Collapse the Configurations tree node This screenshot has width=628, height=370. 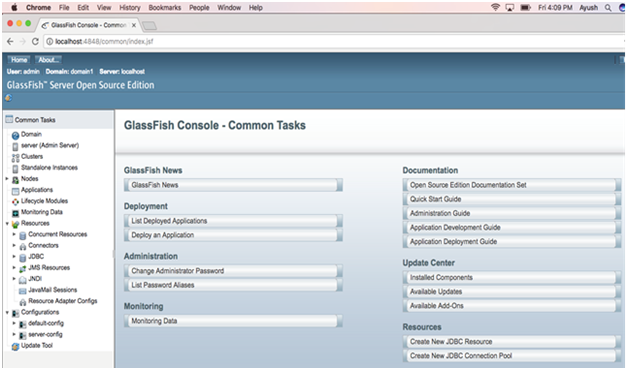[7, 312]
